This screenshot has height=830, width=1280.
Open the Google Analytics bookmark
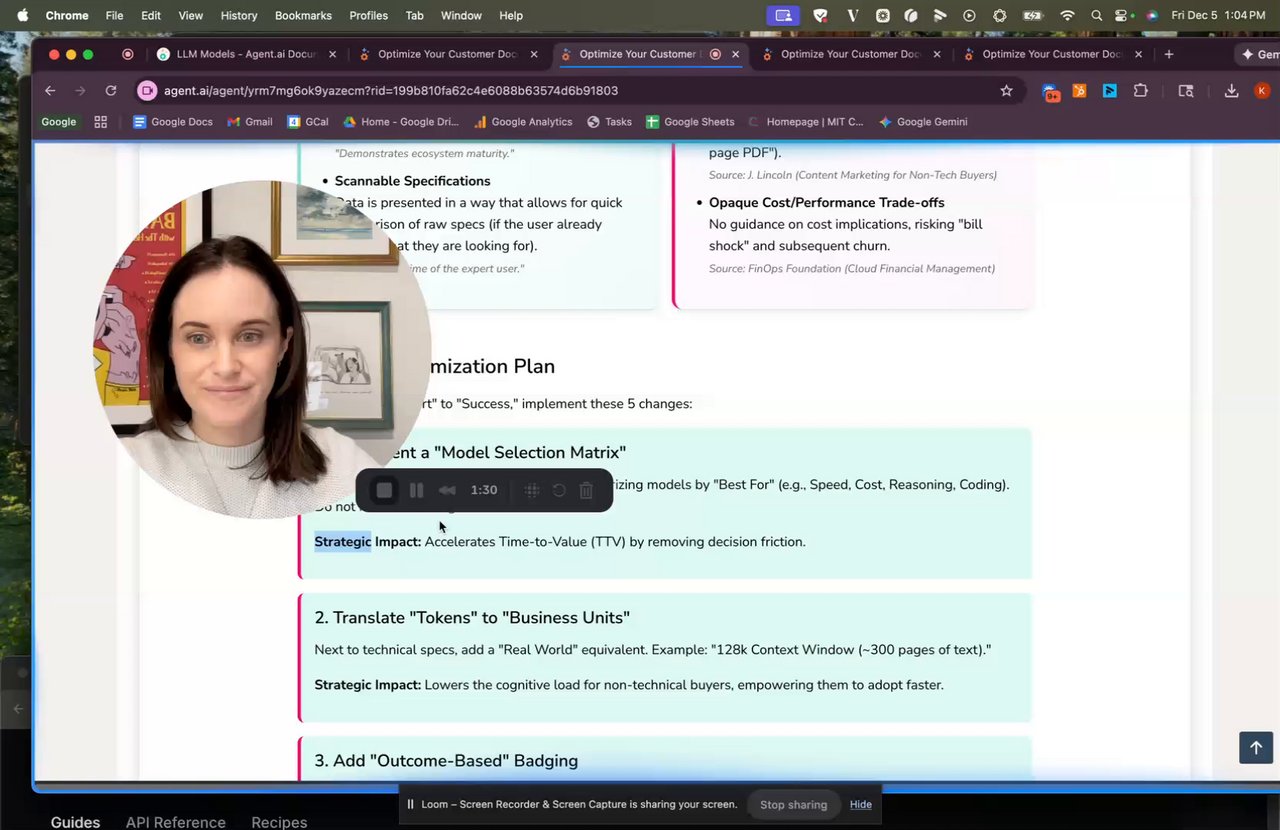click(x=523, y=122)
